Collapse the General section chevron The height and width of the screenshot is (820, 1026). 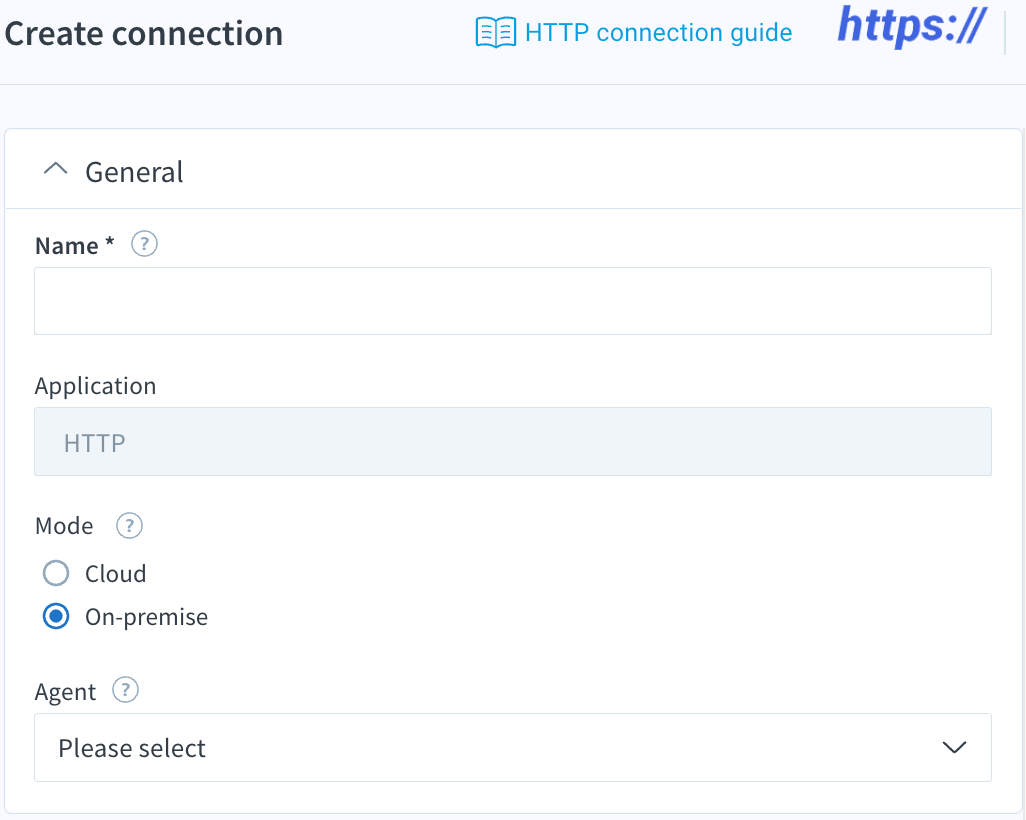[56, 169]
